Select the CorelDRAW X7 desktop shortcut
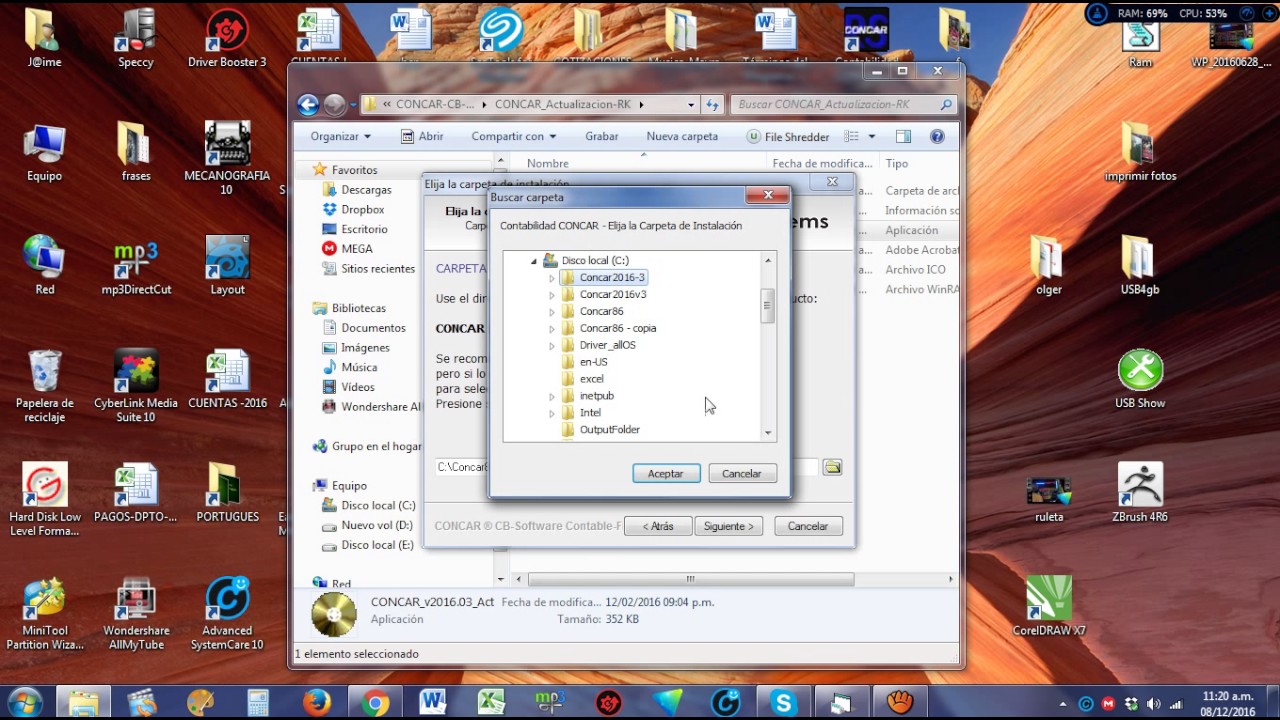Viewport: 1280px width, 720px height. [x=1049, y=607]
